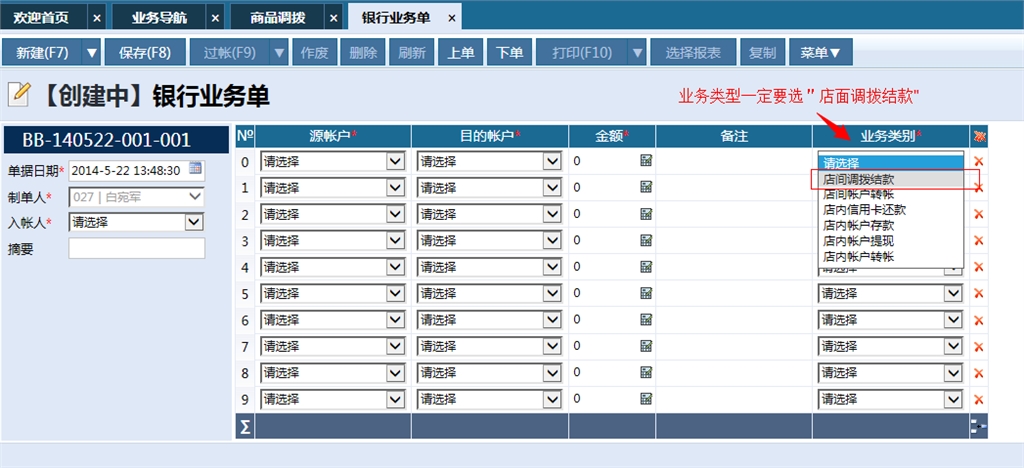Open calendar picker for 单据日期
This screenshot has height=468, width=1024.
[x=195, y=168]
